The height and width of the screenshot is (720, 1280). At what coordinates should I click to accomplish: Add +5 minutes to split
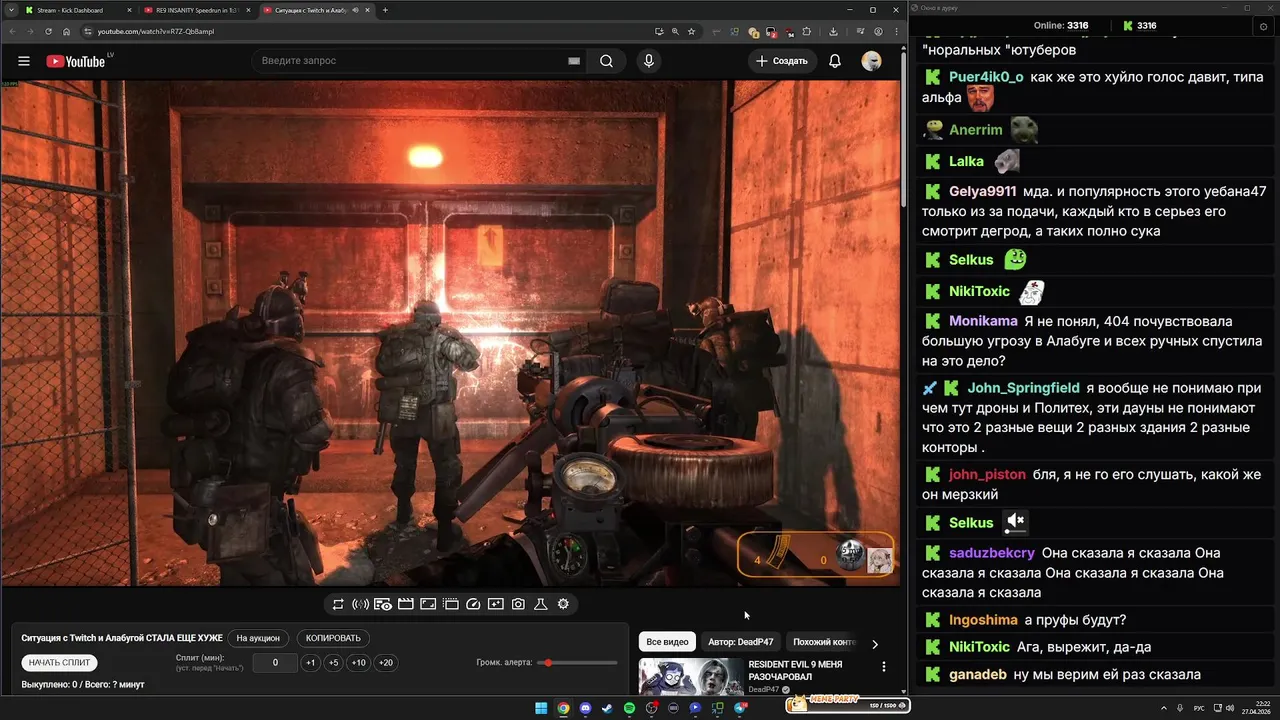point(333,662)
